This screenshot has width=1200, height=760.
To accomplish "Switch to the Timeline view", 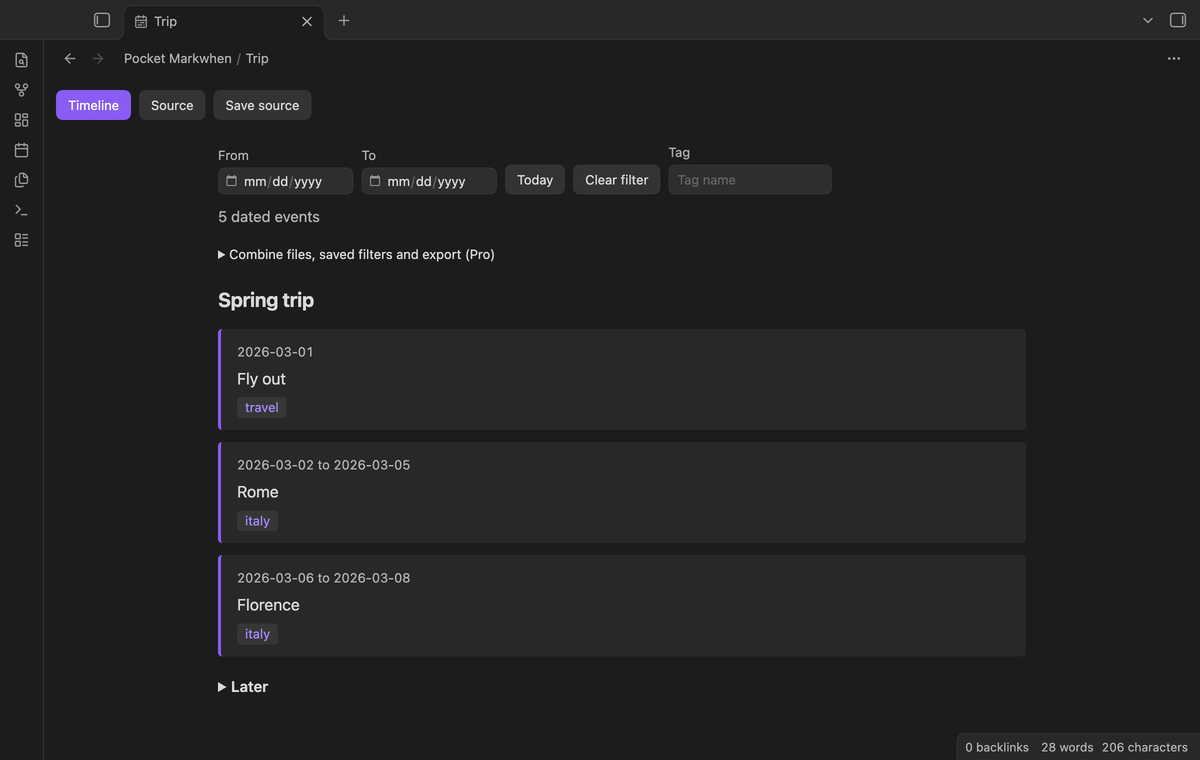I will click(x=93, y=105).
